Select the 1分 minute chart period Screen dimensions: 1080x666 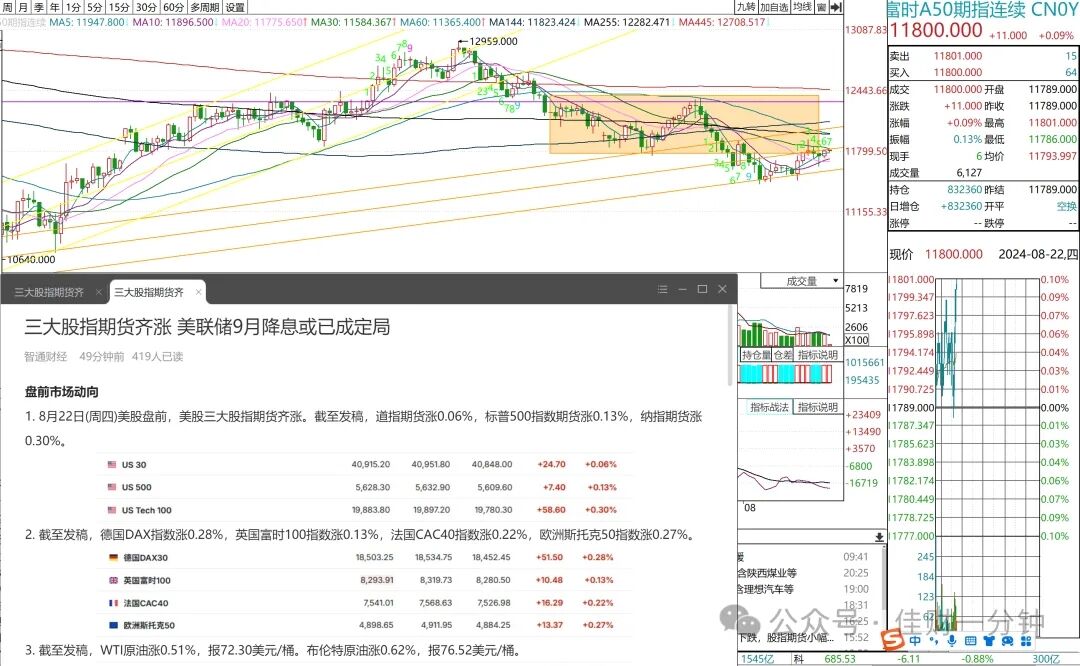coord(73,7)
